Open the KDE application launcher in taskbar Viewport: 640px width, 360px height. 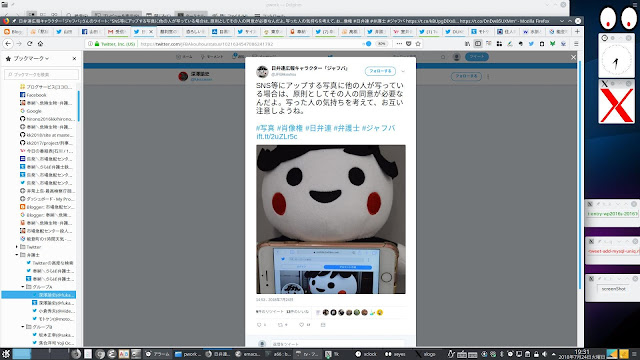6,353
